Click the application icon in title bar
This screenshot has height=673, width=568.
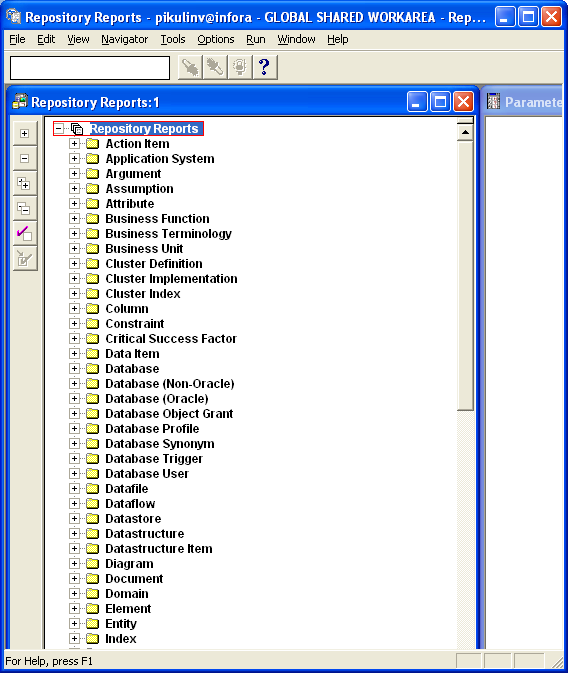tap(14, 16)
